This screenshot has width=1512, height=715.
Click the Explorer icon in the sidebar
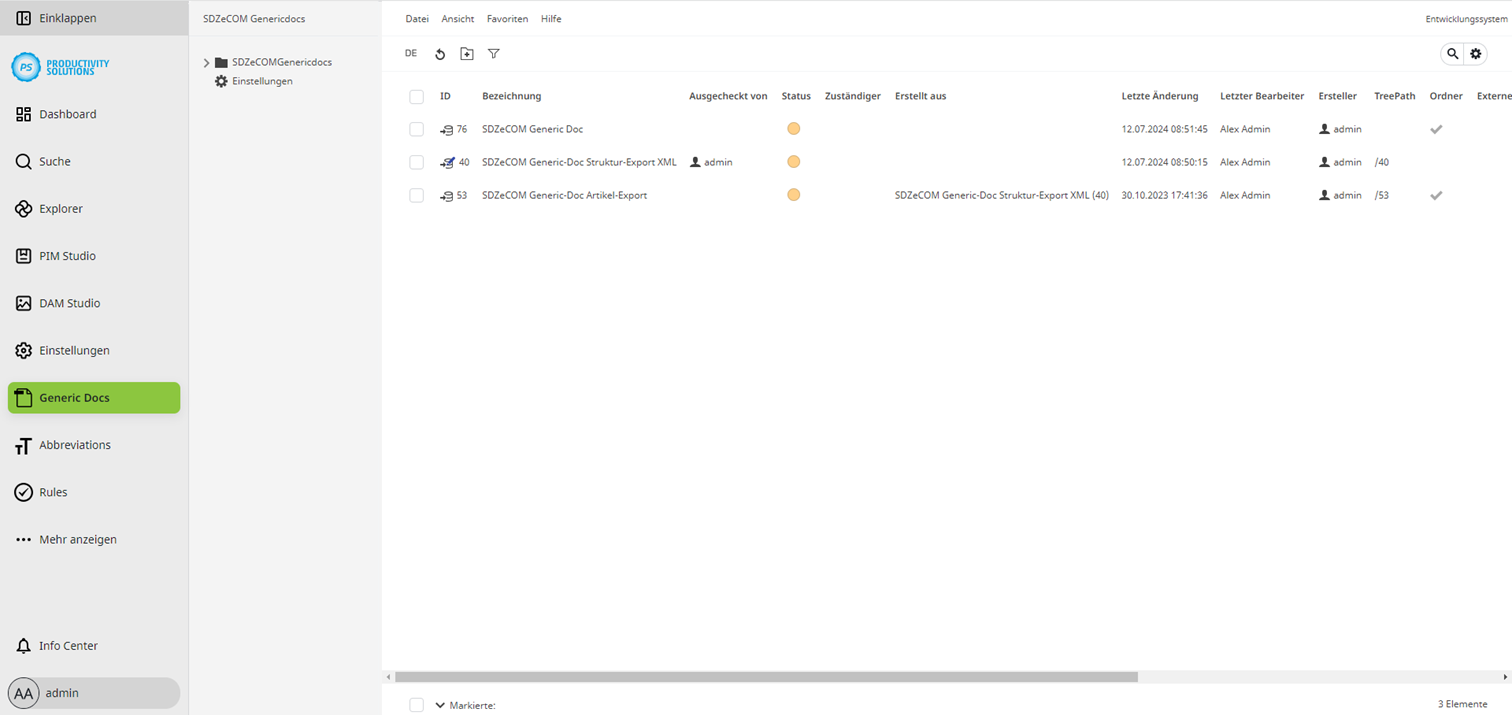click(23, 208)
